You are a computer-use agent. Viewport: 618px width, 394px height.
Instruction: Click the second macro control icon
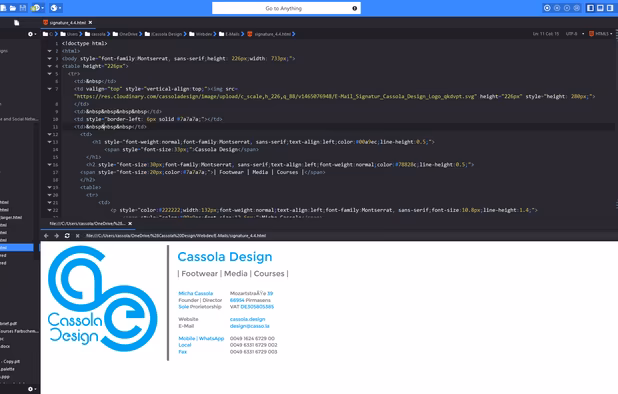(557, 8)
